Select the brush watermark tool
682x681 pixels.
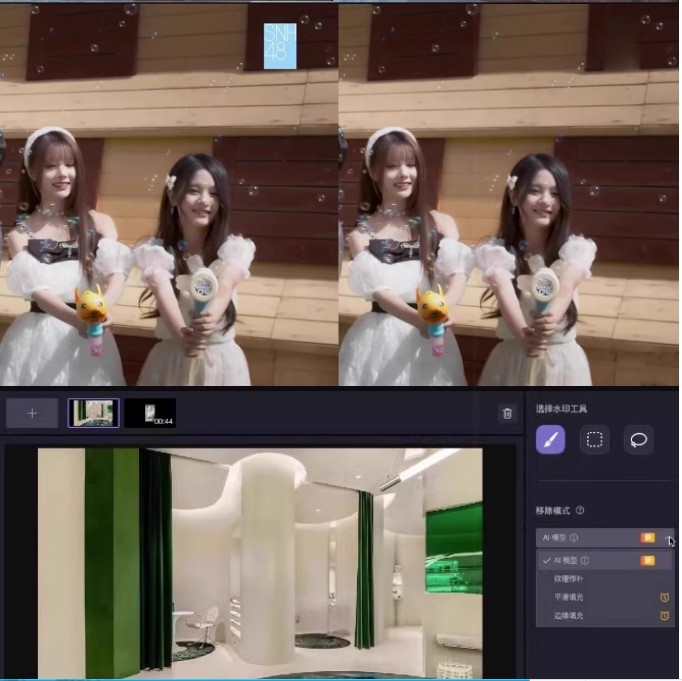[552, 441]
